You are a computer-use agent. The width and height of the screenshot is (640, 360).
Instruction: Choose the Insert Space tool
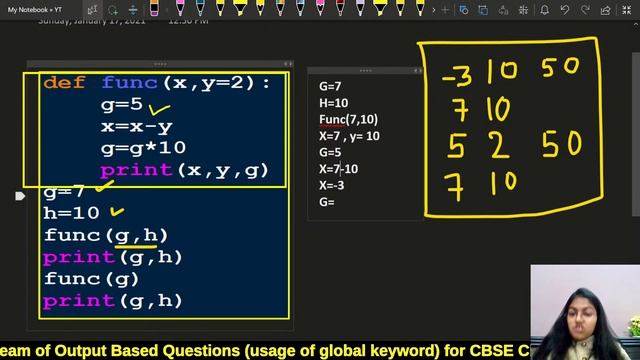133,10
